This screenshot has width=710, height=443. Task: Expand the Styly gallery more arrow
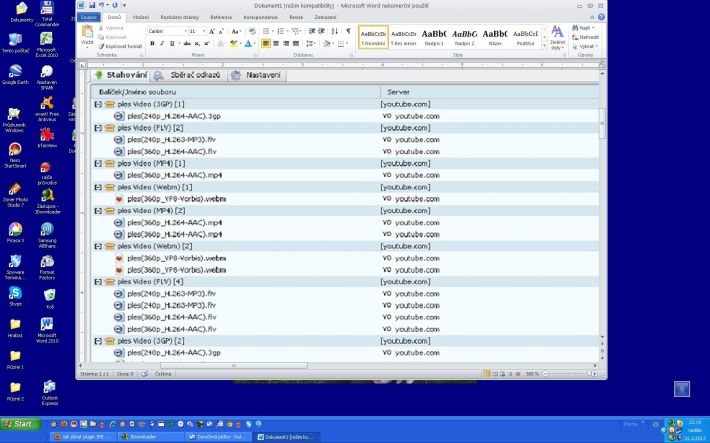[544, 45]
